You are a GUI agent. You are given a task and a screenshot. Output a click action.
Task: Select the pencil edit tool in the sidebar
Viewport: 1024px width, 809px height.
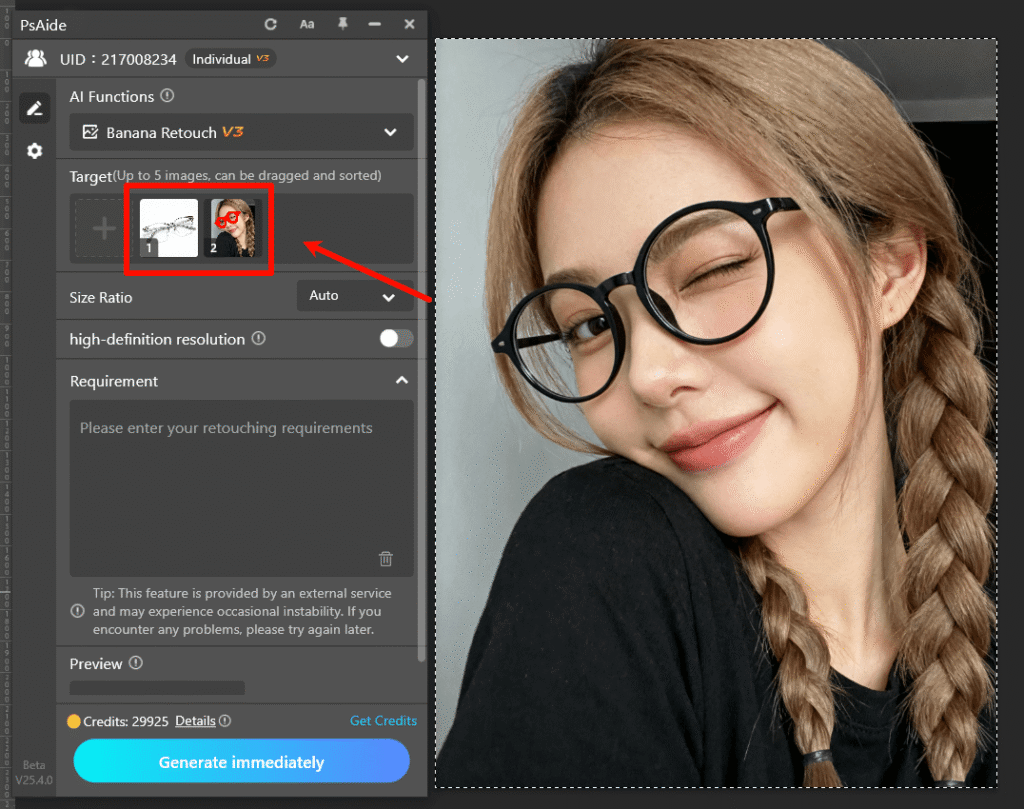point(34,107)
